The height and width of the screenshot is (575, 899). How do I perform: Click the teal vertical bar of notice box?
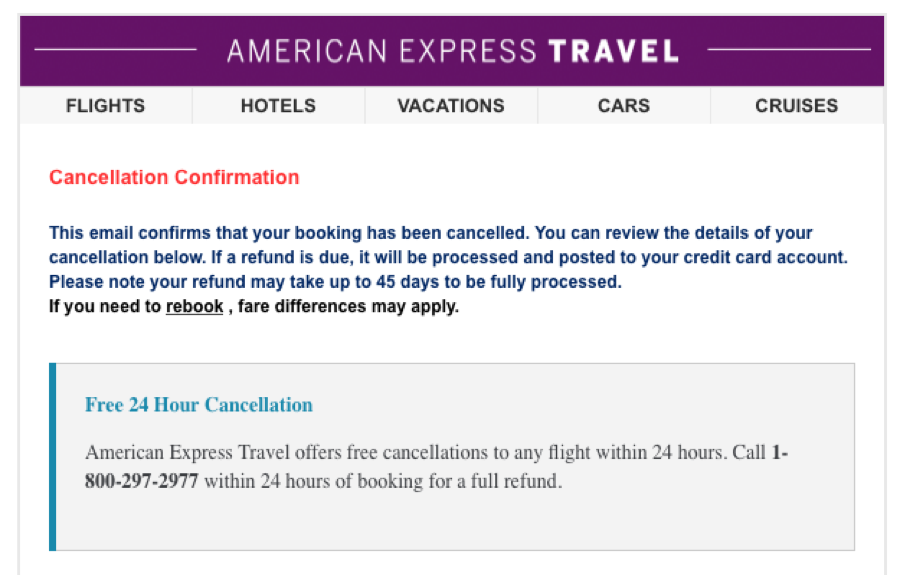point(53,457)
